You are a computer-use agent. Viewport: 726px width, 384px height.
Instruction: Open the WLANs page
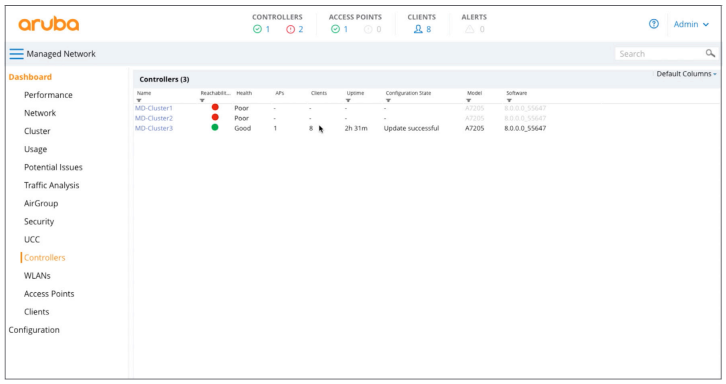click(37, 276)
